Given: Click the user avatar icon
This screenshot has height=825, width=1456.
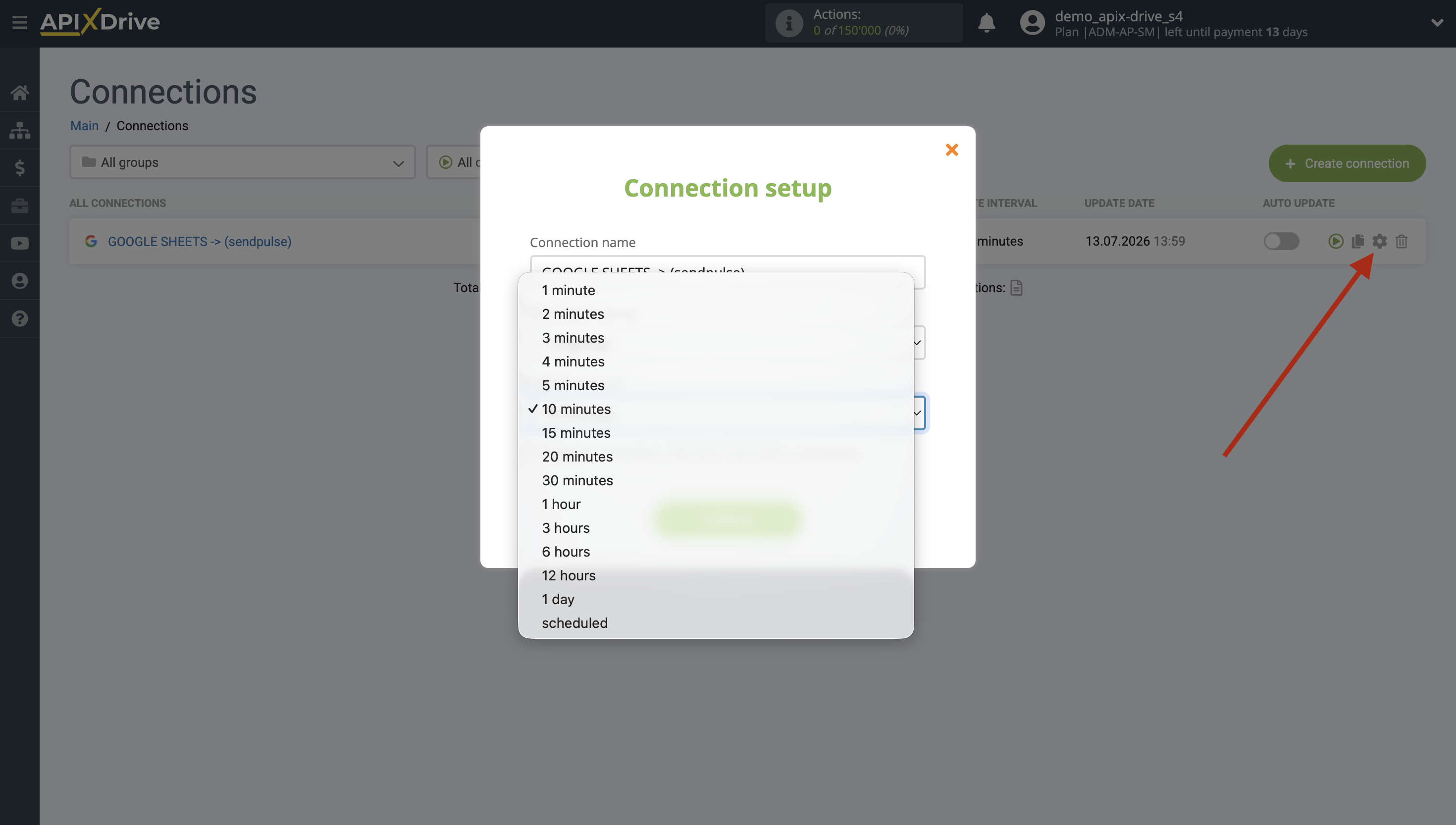Looking at the screenshot, I should [x=1032, y=23].
